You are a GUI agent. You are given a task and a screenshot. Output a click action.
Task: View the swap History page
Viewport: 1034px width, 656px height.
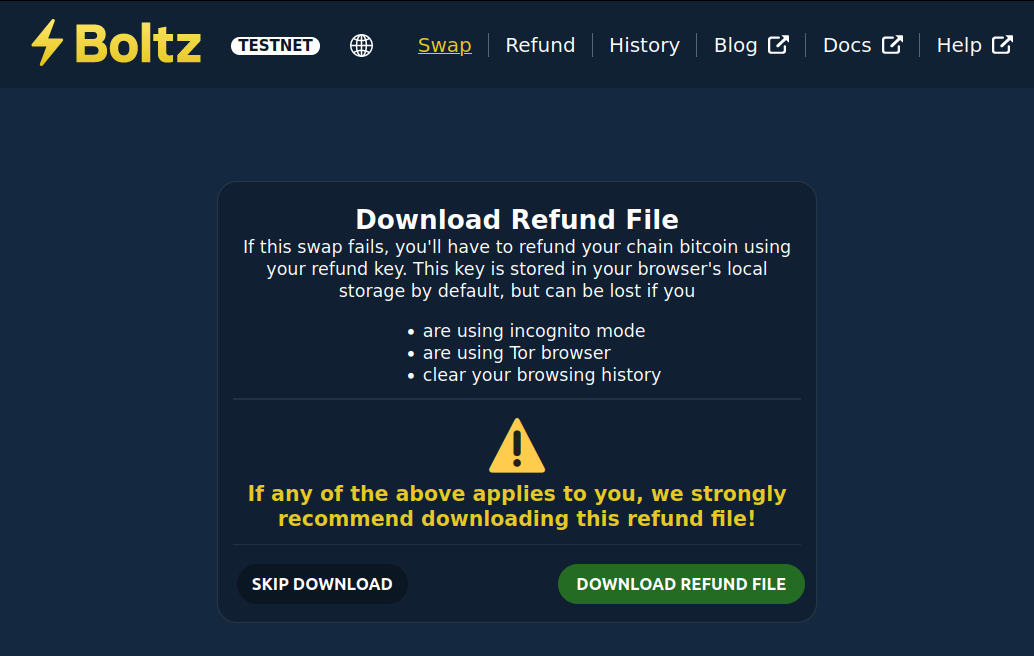(644, 45)
